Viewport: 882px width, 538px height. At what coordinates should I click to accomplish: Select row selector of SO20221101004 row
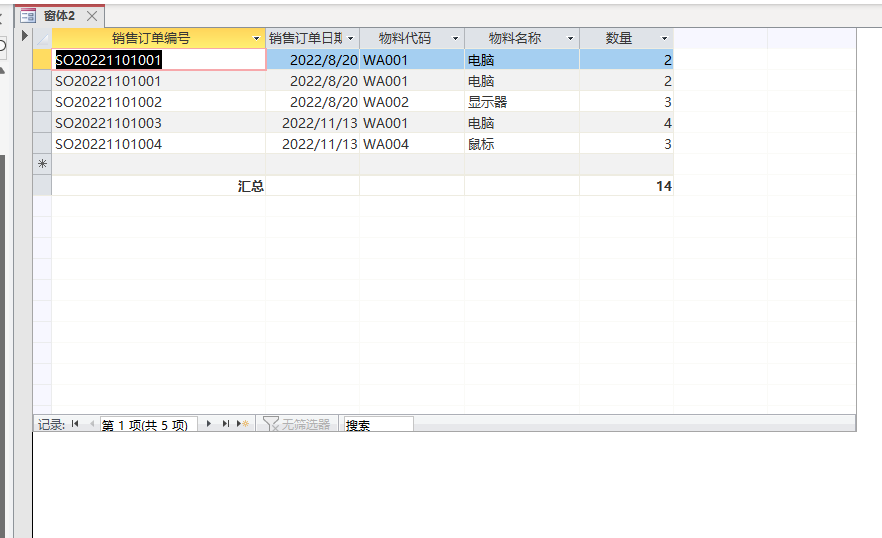42,144
